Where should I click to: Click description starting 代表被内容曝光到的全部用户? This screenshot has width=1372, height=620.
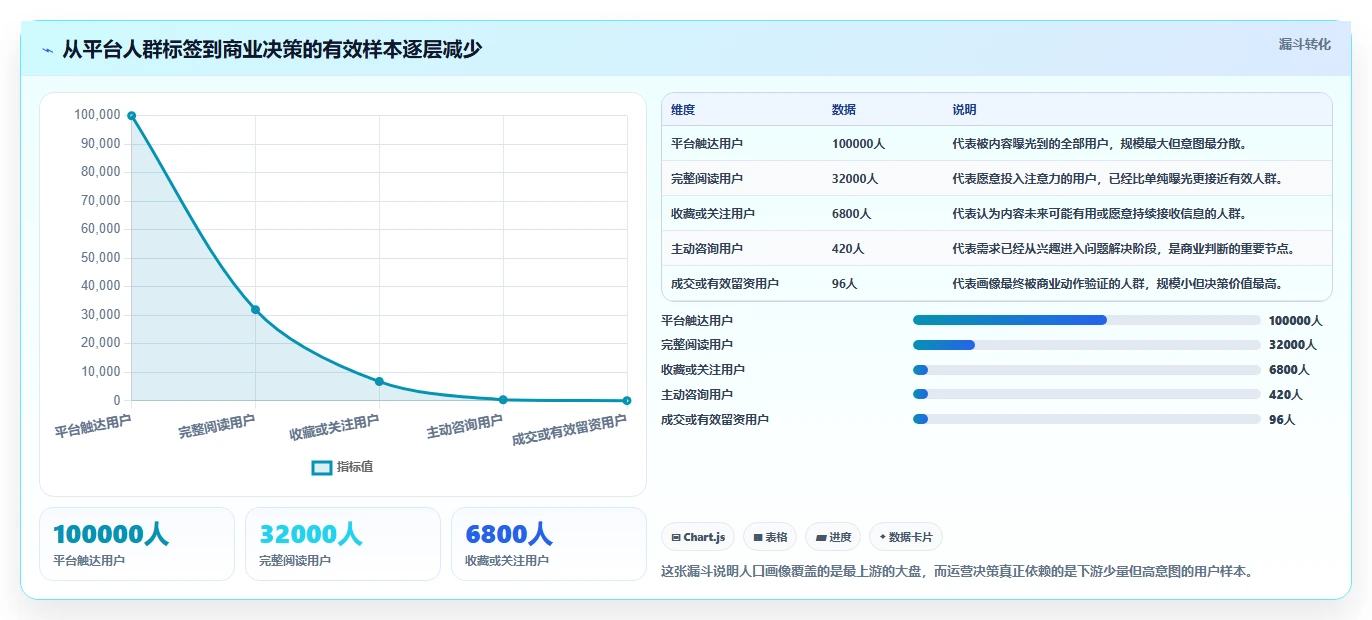1099,144
